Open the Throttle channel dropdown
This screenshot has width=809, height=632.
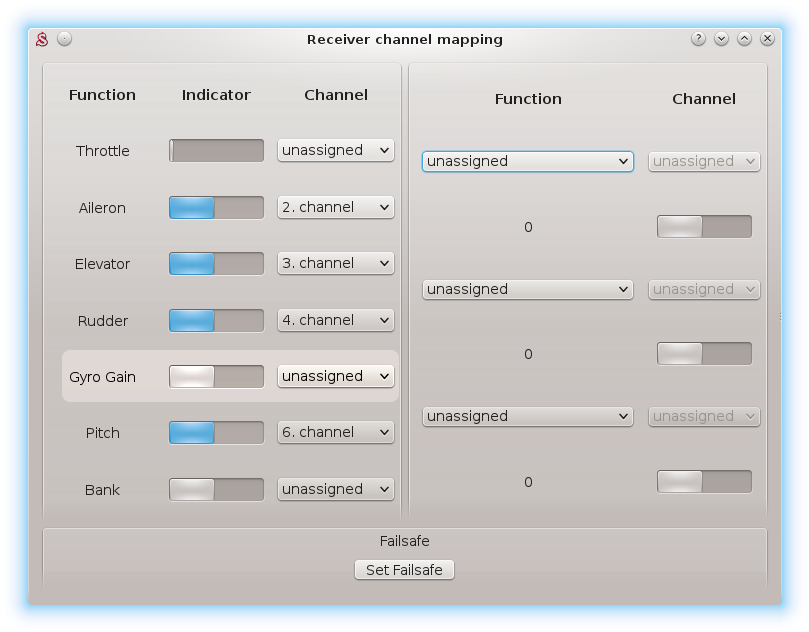[x=335, y=150]
